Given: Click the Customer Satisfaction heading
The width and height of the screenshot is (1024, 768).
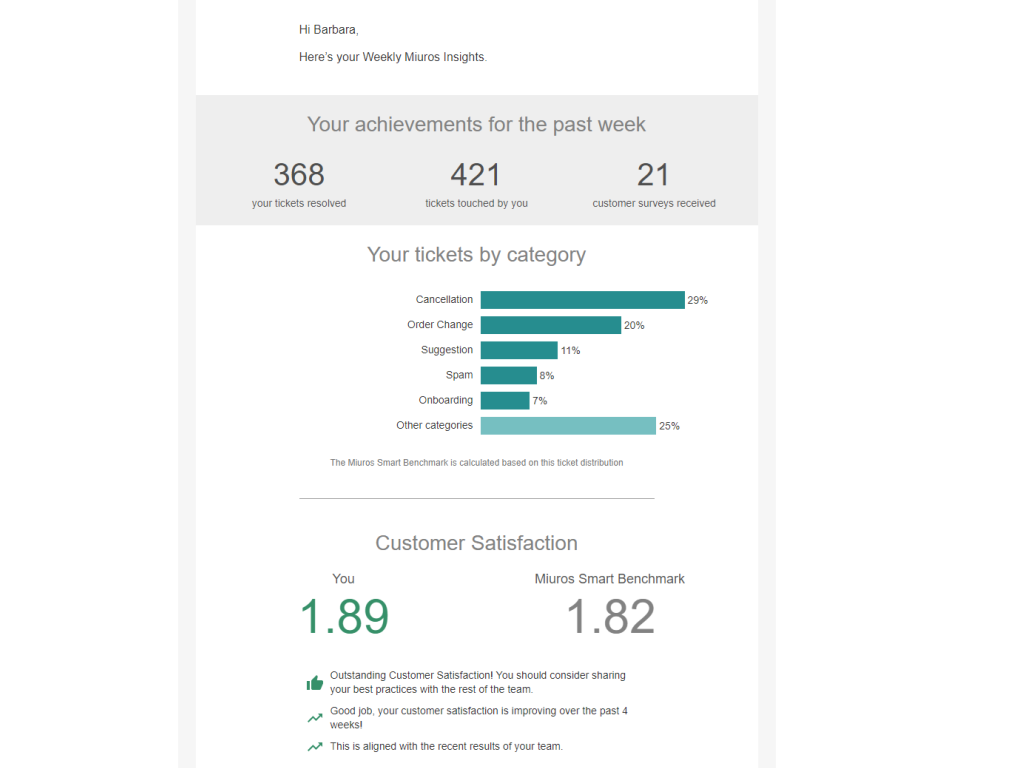Looking at the screenshot, I should coord(476,543).
